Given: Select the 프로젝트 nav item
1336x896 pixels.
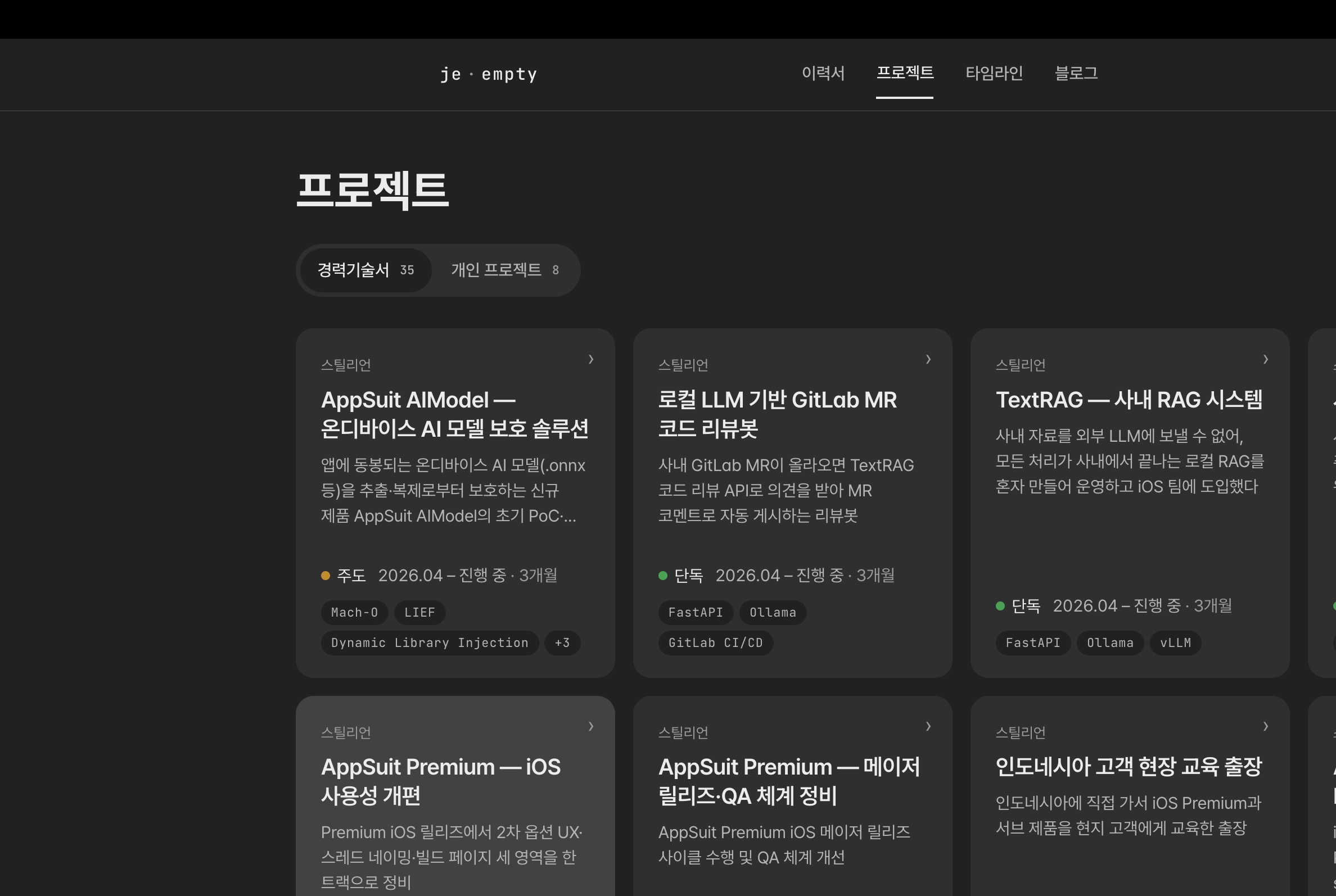Looking at the screenshot, I should pos(905,73).
